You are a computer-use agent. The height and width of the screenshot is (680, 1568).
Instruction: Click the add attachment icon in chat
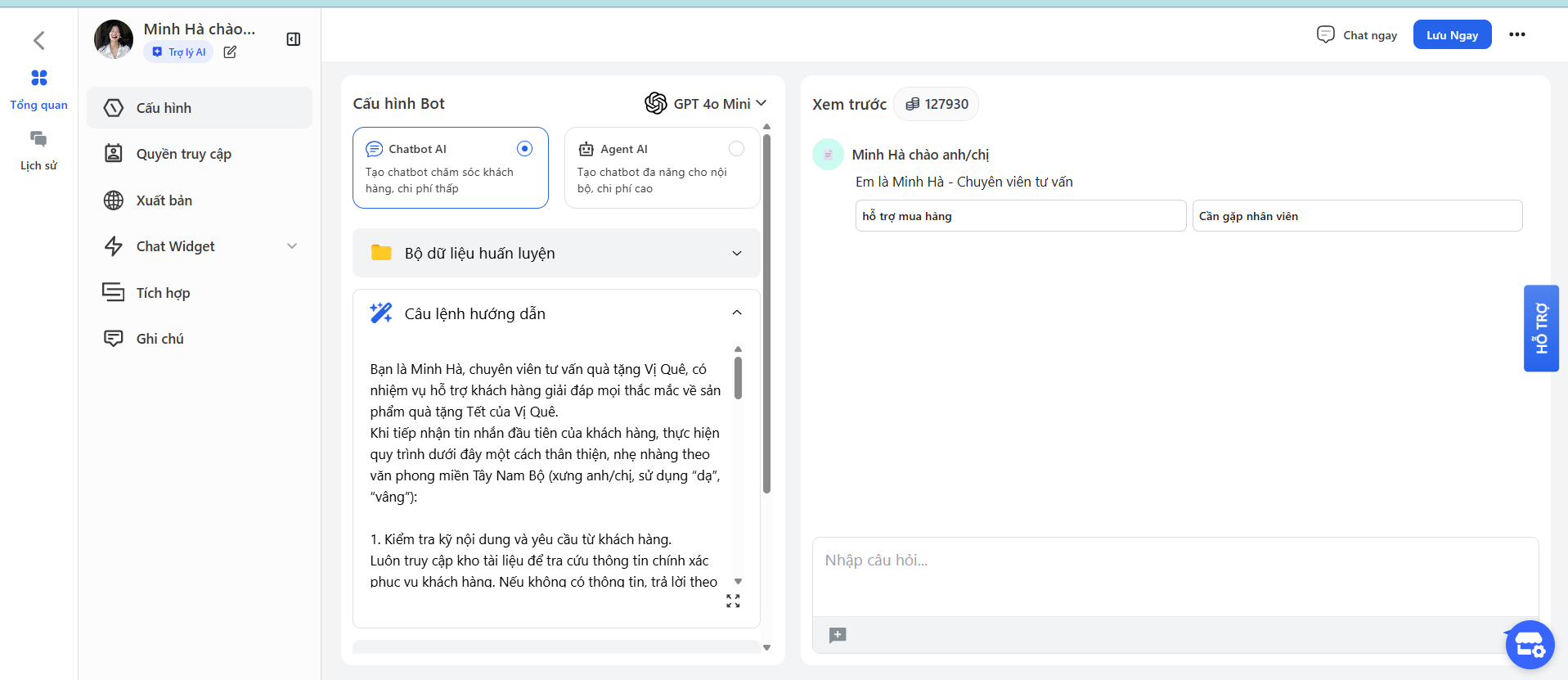837,635
